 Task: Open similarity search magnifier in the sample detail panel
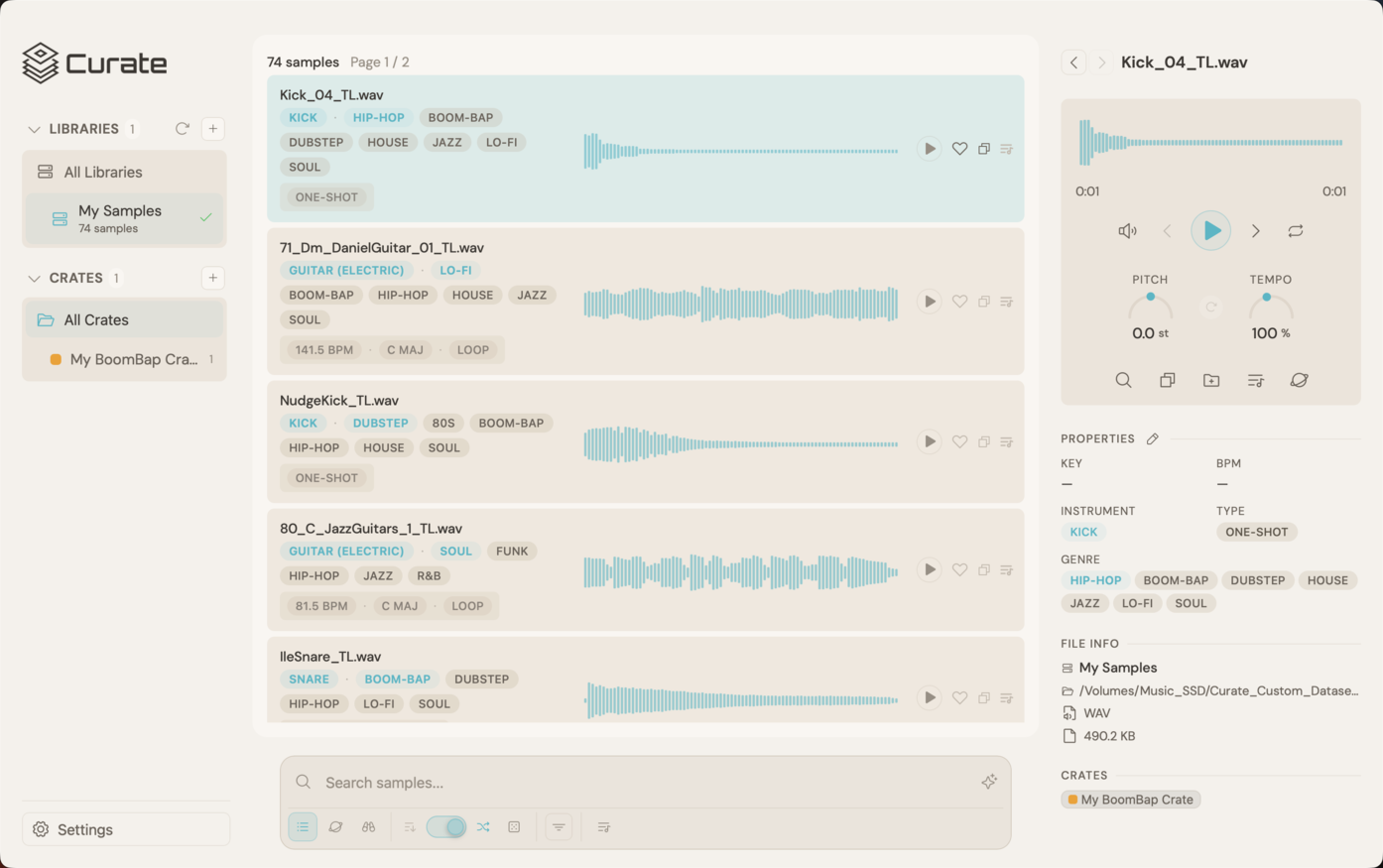point(1123,380)
